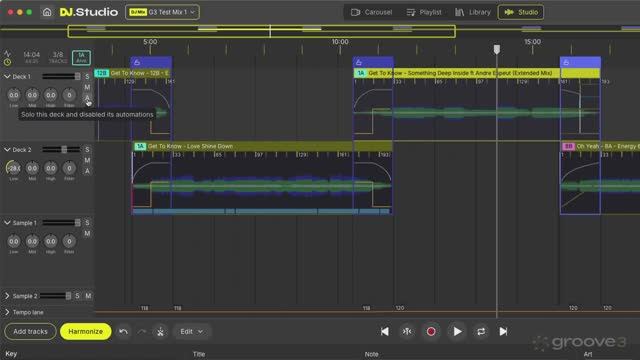This screenshot has height=360, width=640.
Task: Click the Deck 2 Low knob
Action: pos(13,168)
